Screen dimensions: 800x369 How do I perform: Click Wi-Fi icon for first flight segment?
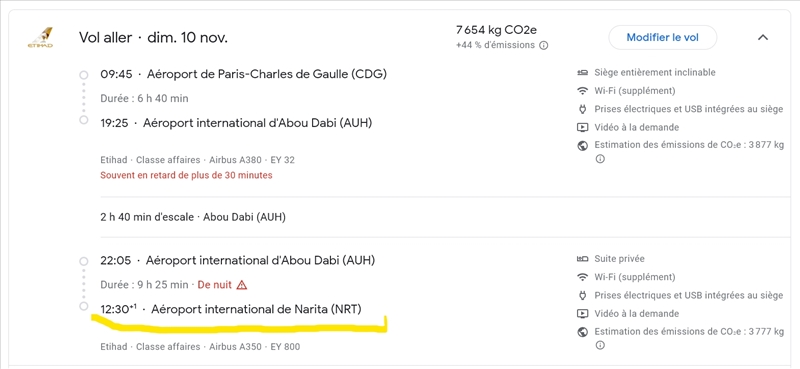coord(582,91)
